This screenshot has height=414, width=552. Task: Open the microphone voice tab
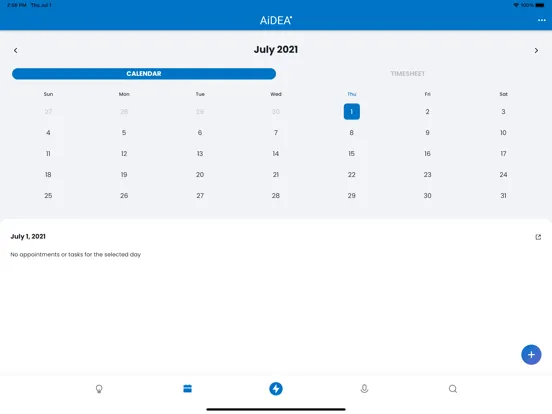[x=364, y=389]
